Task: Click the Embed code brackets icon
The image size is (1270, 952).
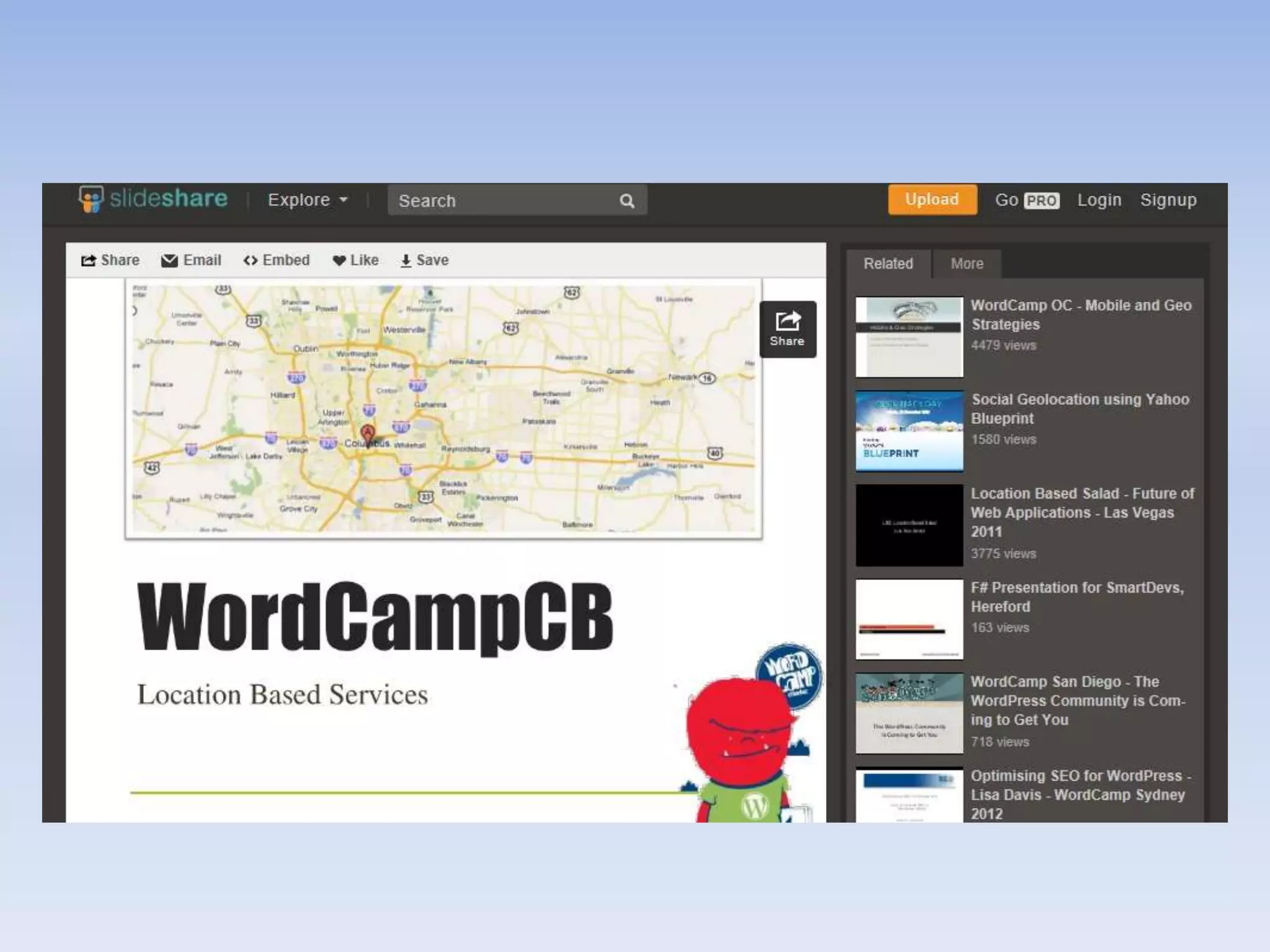Action: pos(251,261)
